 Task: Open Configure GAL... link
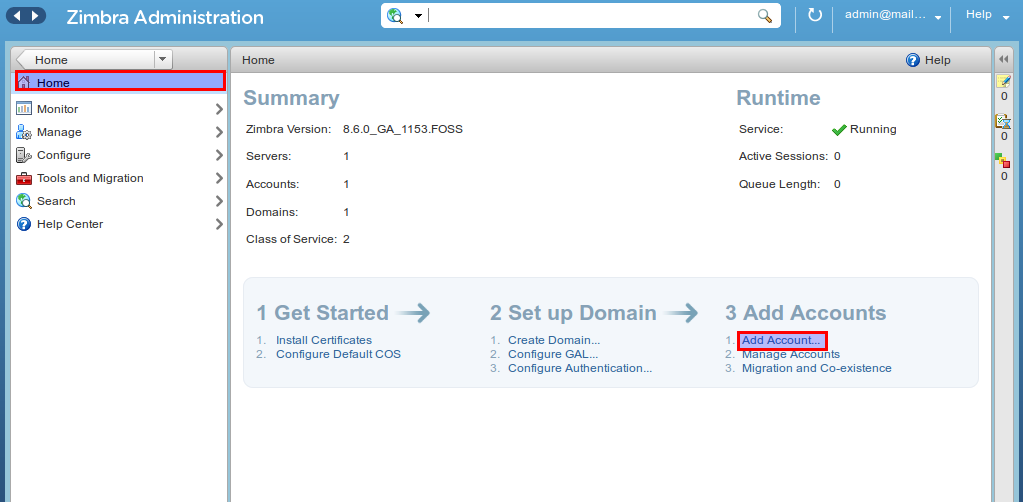coord(553,354)
